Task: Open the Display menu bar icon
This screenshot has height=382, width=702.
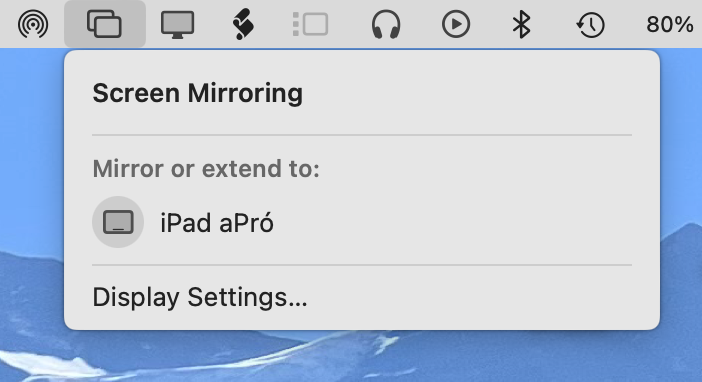Action: (177, 25)
